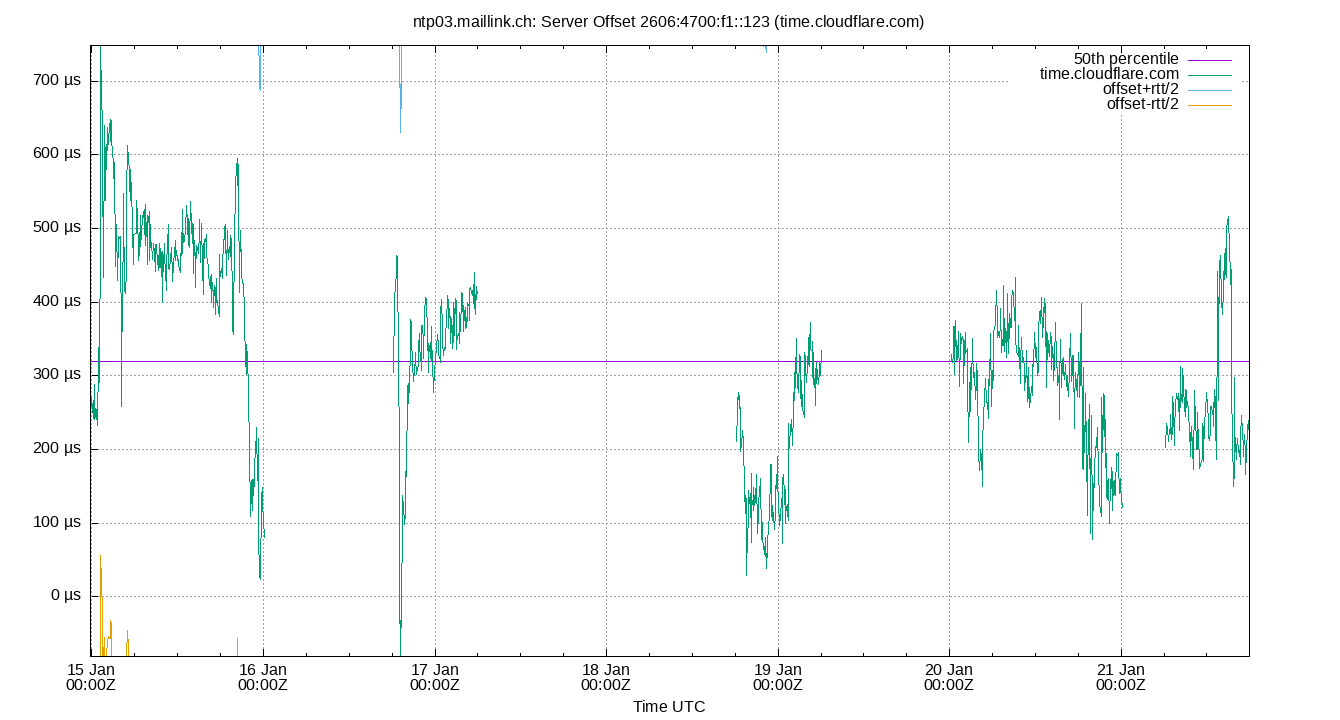Click the "300 µs" y-axis label
This screenshot has height=720, width=1340.
58,375
